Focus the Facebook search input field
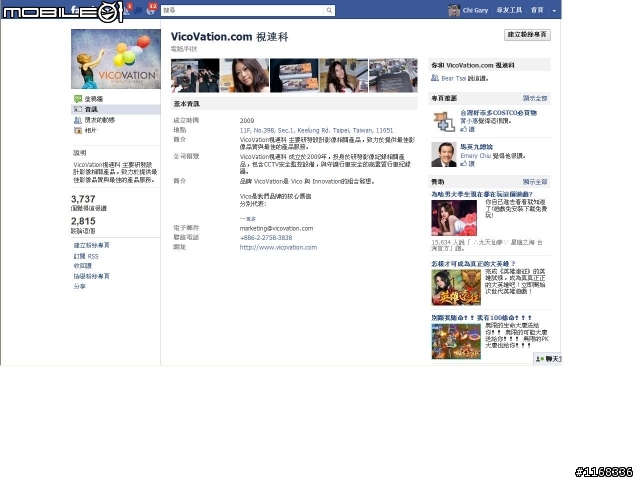 click(x=243, y=11)
